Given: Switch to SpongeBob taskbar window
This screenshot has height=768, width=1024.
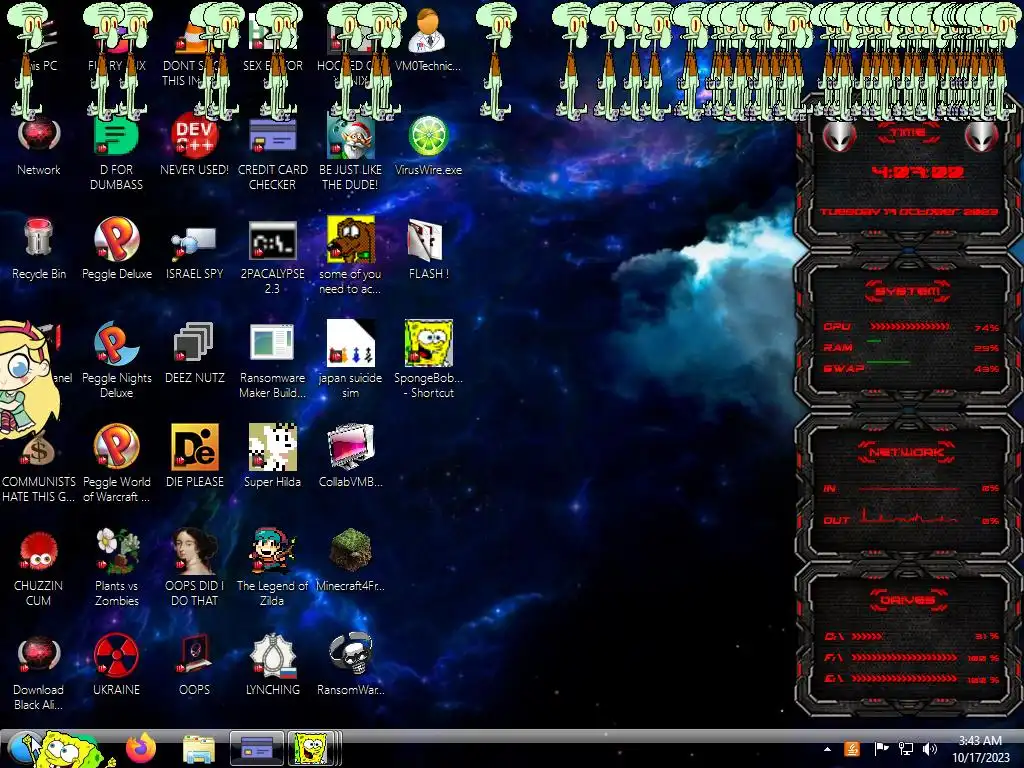Looking at the screenshot, I should 314,748.
